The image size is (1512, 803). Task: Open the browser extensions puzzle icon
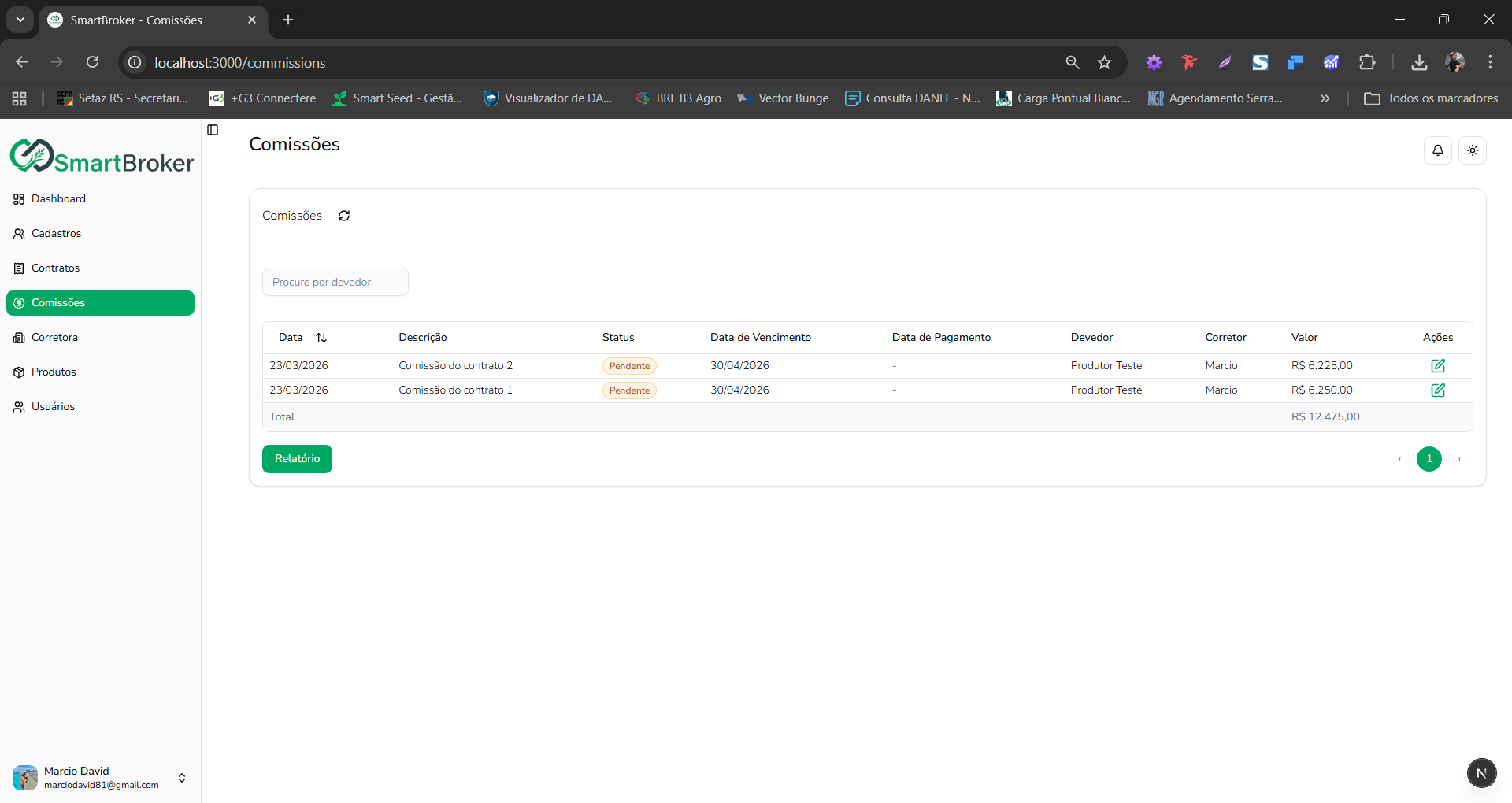1367,63
